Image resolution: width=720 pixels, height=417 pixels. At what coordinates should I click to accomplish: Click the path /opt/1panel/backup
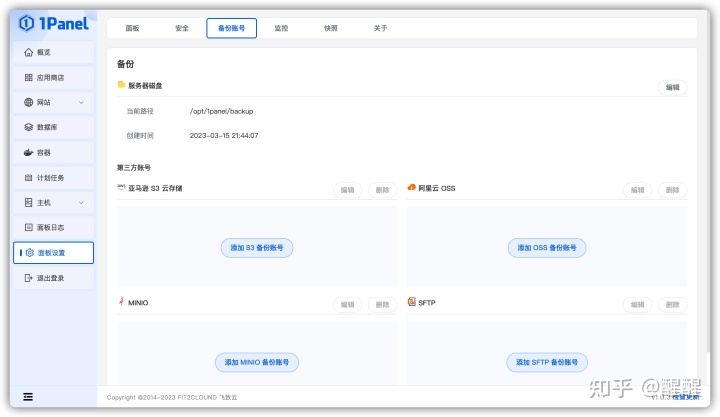221,111
